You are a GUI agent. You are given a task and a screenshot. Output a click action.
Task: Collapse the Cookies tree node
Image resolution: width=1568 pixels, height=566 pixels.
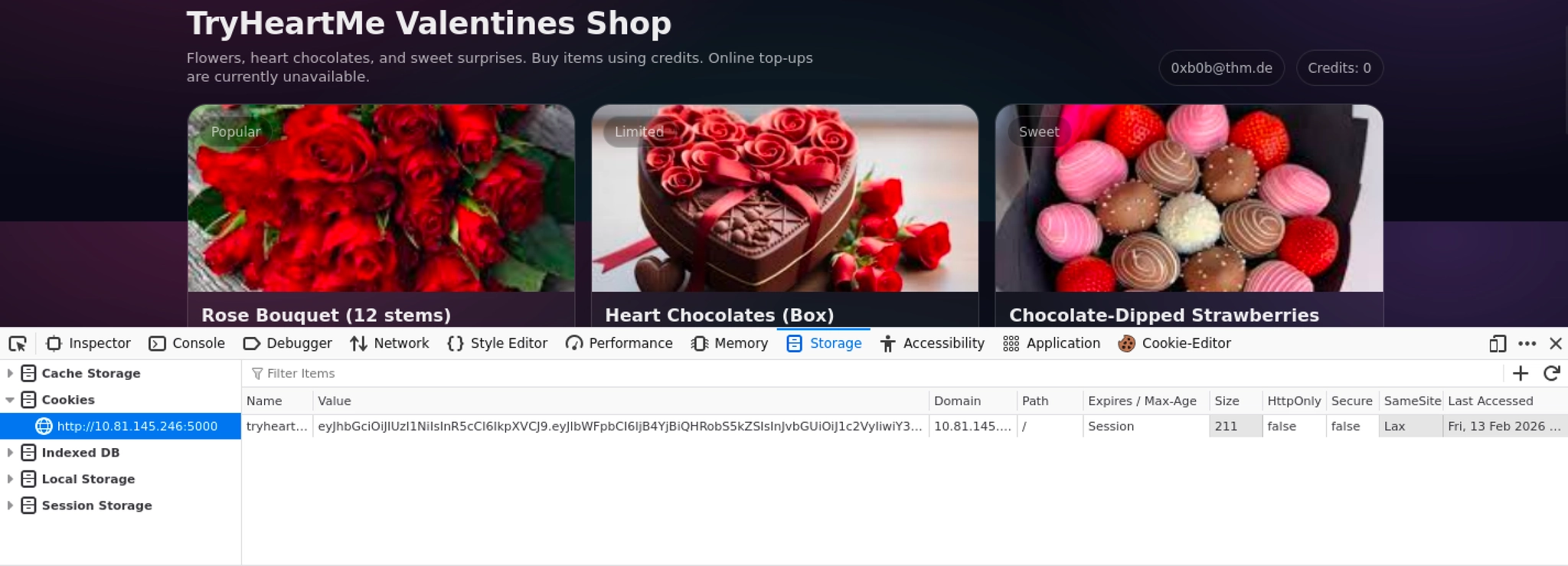[x=10, y=400]
